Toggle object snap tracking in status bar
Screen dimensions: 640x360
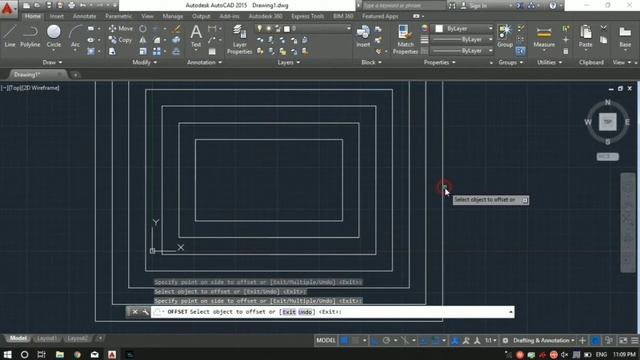[x=424, y=340]
